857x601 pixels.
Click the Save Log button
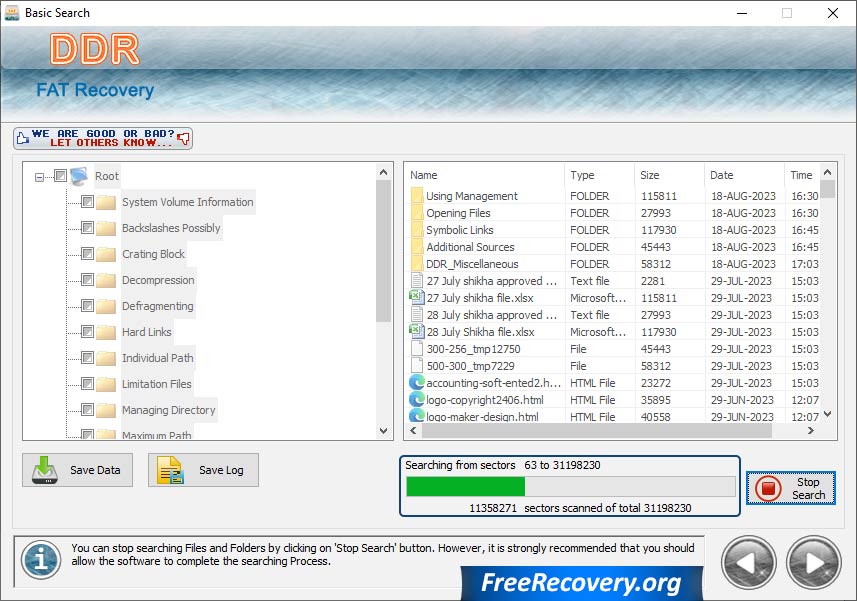[203, 470]
